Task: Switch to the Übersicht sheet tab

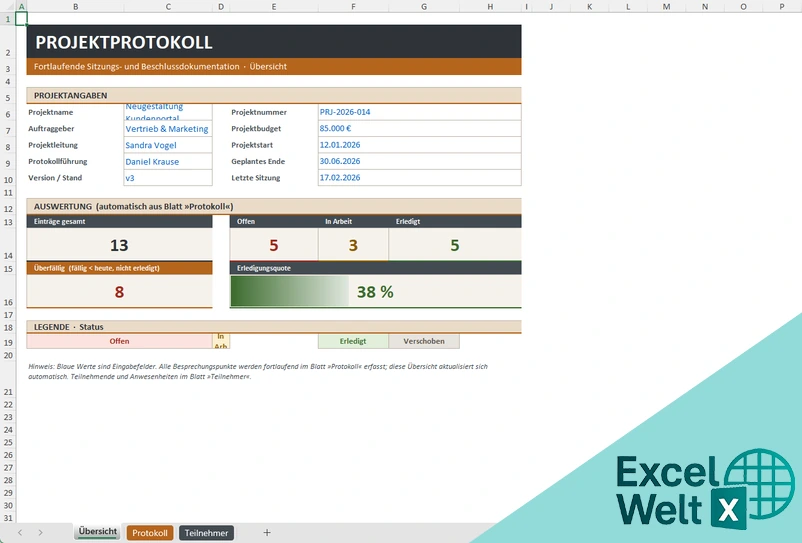Action: coord(98,532)
